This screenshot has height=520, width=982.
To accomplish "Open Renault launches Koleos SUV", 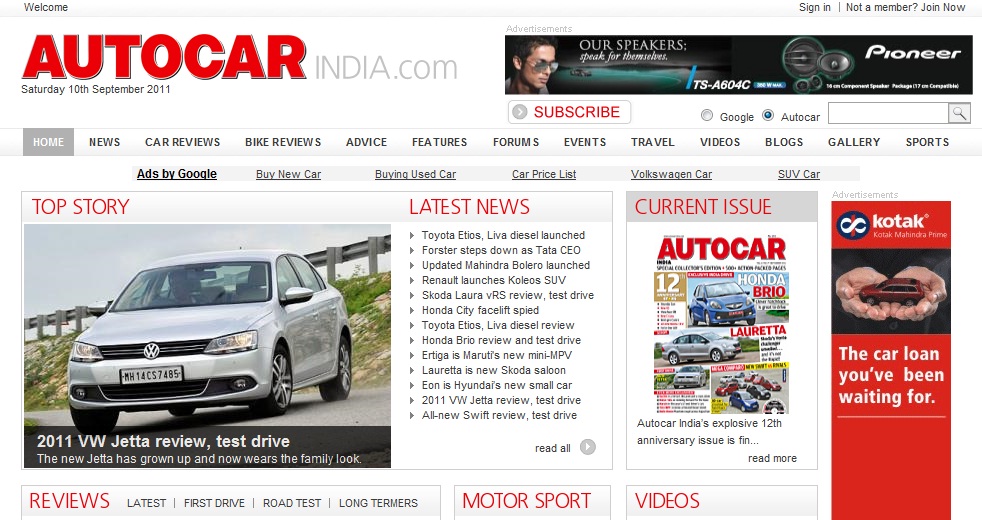I will point(494,281).
